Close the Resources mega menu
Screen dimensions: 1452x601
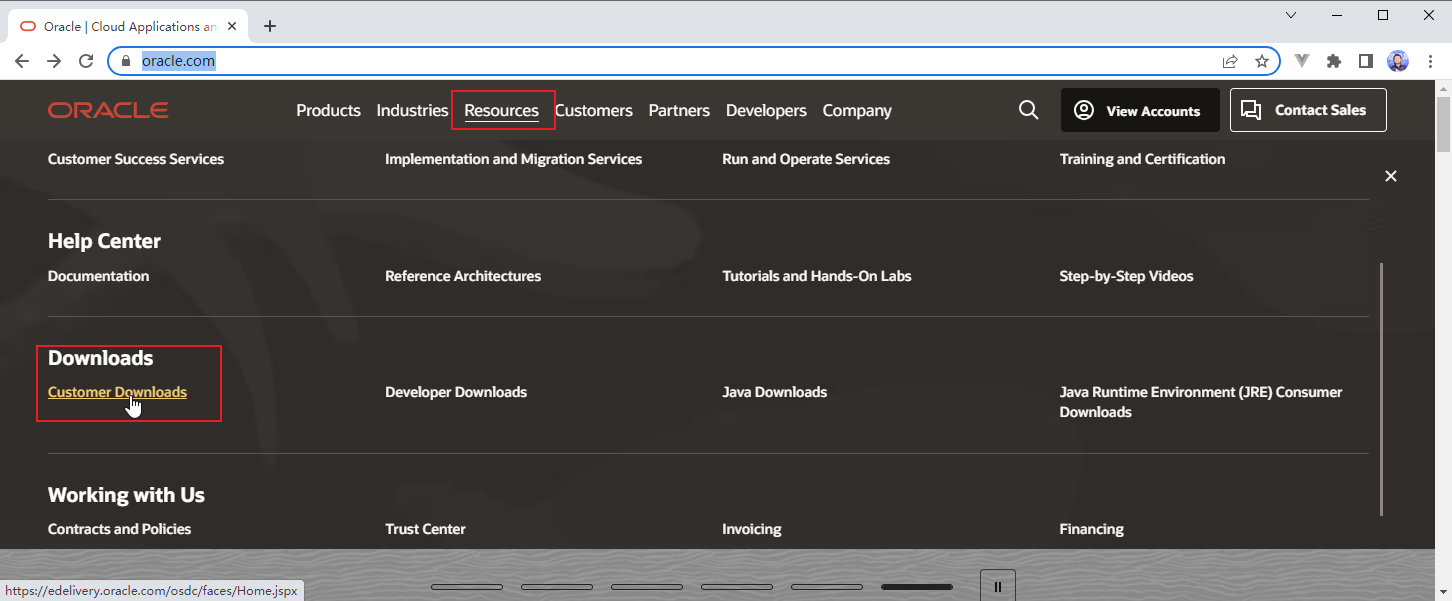(x=1390, y=176)
